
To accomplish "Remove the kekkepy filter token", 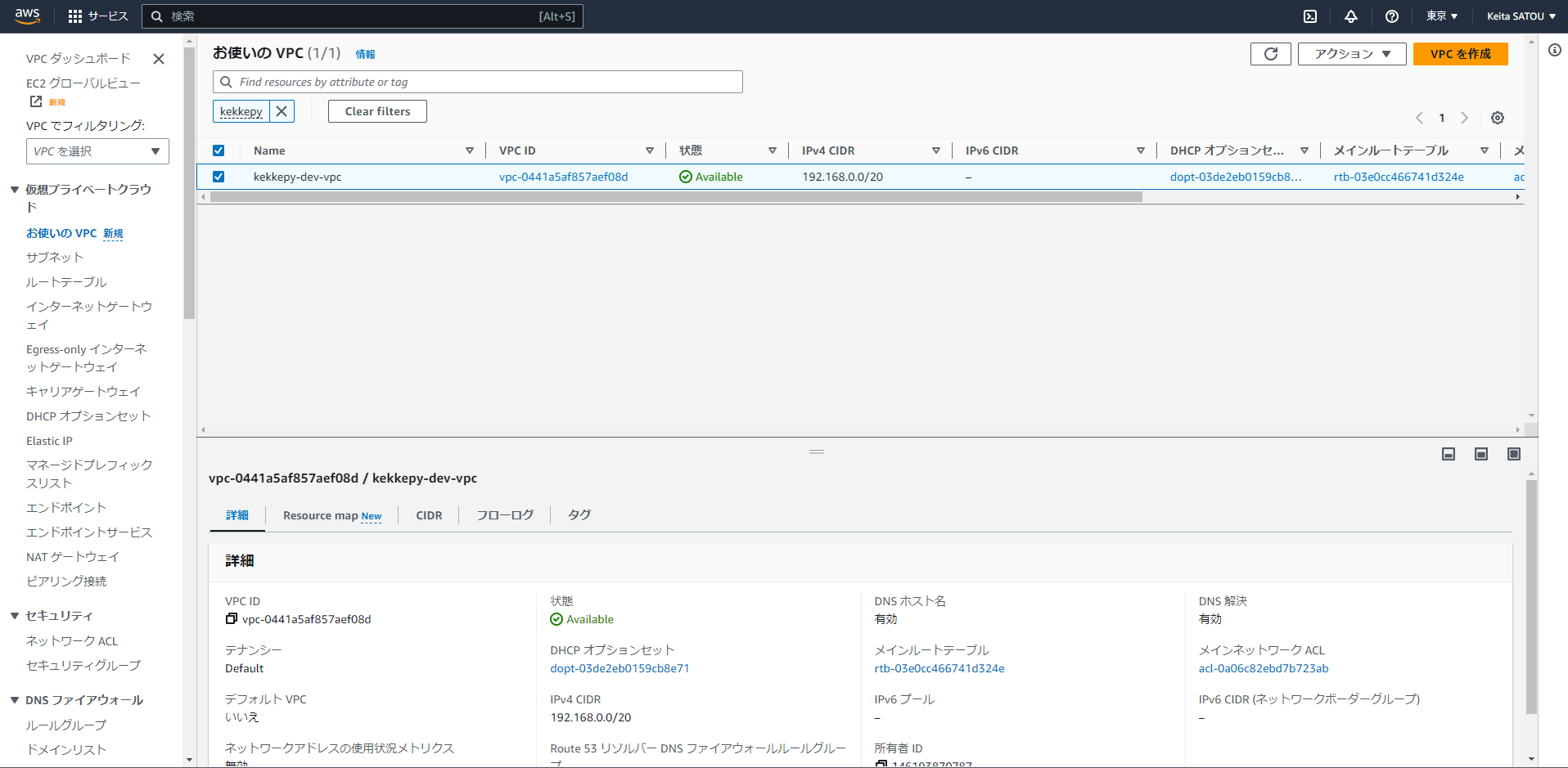I will 282,111.
